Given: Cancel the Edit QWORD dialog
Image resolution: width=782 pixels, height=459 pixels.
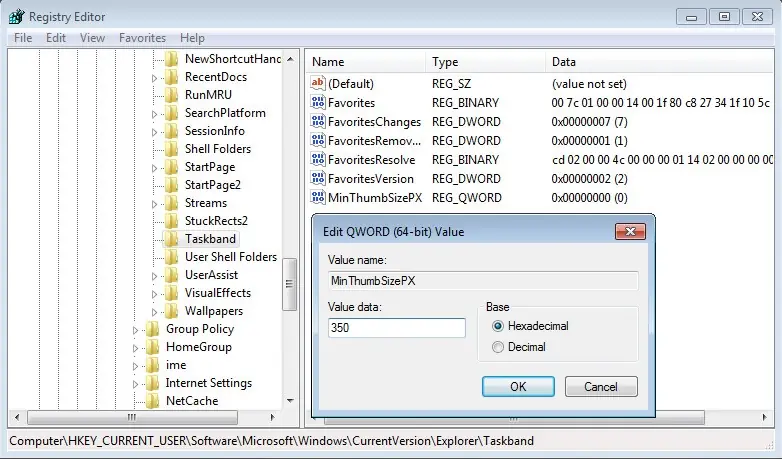Looking at the screenshot, I should [601, 387].
